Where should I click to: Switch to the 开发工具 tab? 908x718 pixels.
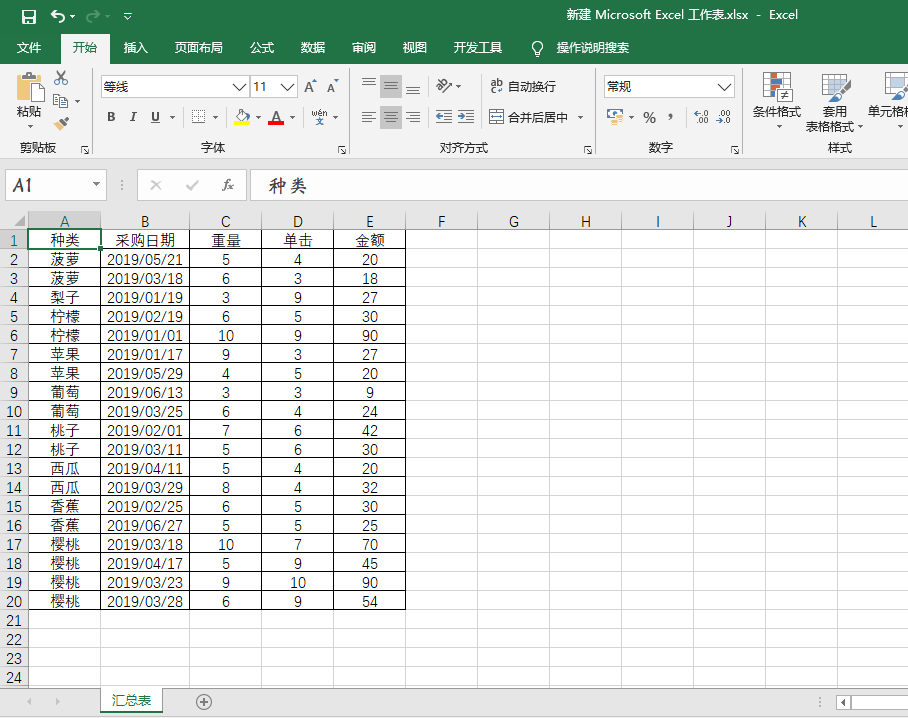(x=478, y=47)
